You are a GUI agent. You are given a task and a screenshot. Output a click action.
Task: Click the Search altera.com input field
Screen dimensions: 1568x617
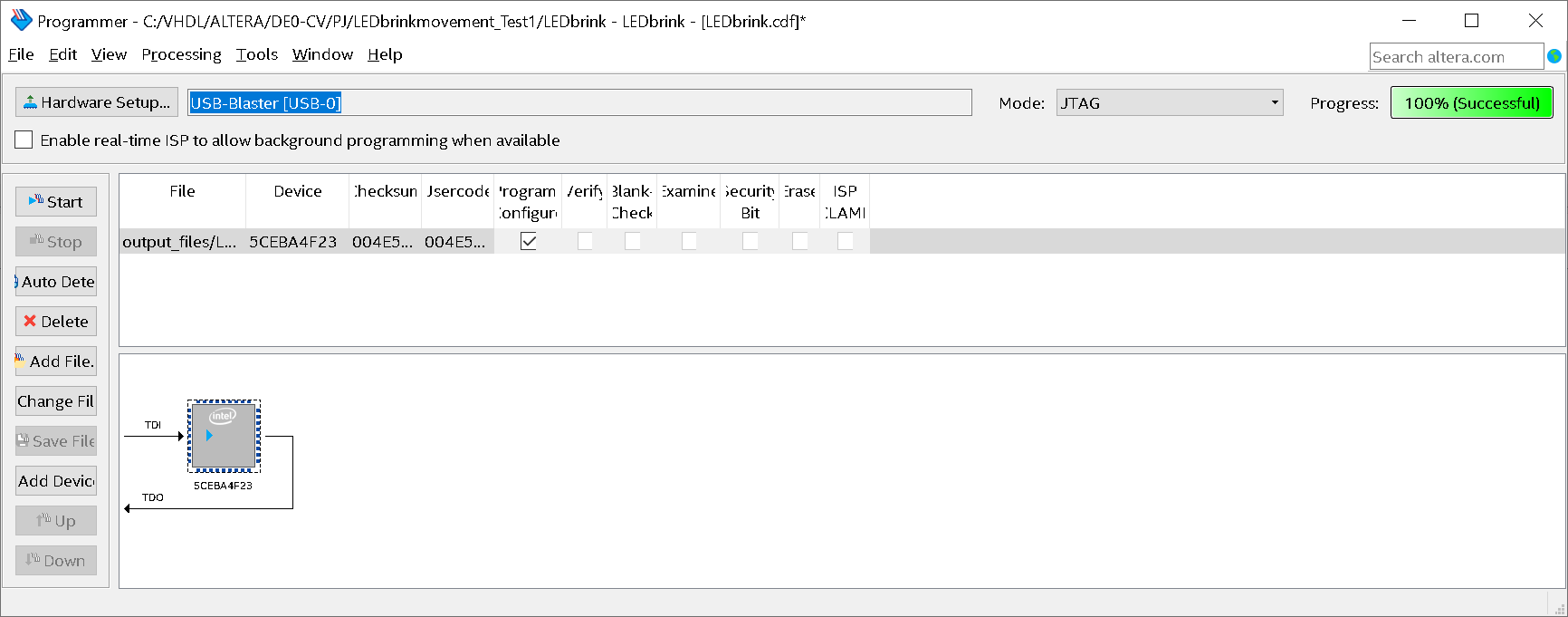point(1456,56)
